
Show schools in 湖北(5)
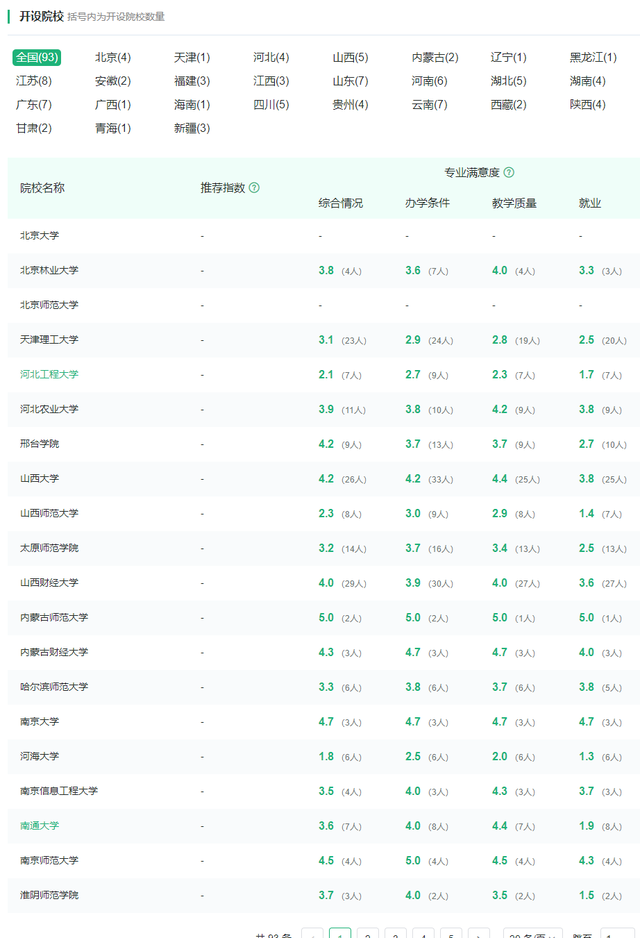[x=508, y=81]
